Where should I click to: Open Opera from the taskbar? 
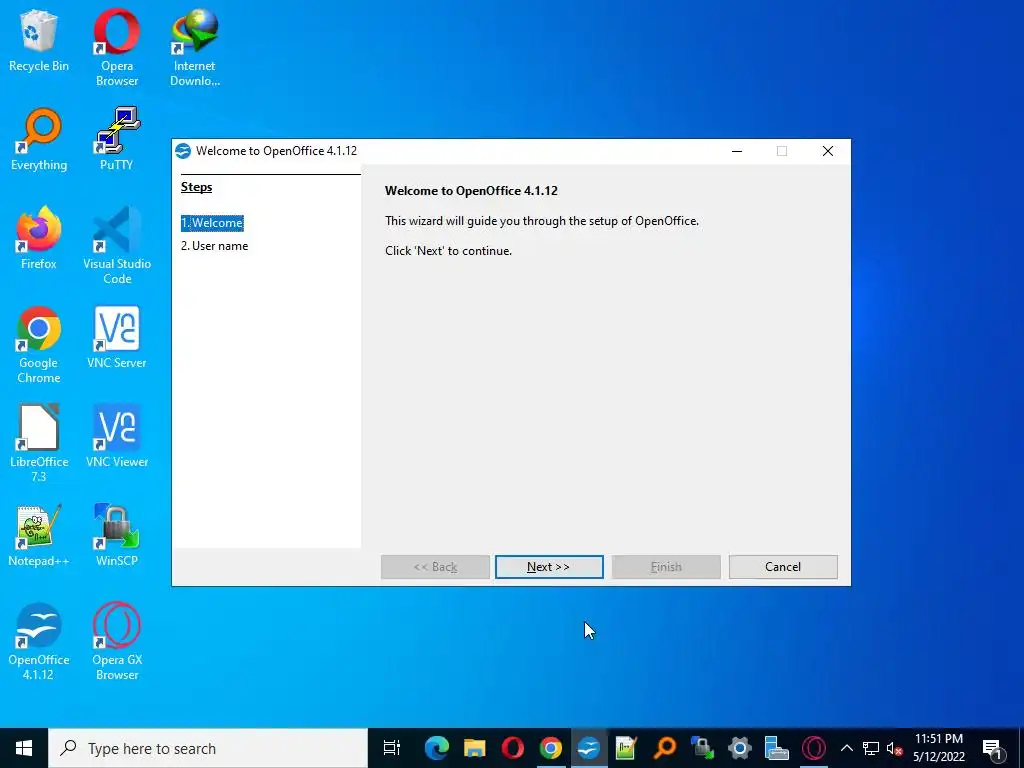[513, 748]
